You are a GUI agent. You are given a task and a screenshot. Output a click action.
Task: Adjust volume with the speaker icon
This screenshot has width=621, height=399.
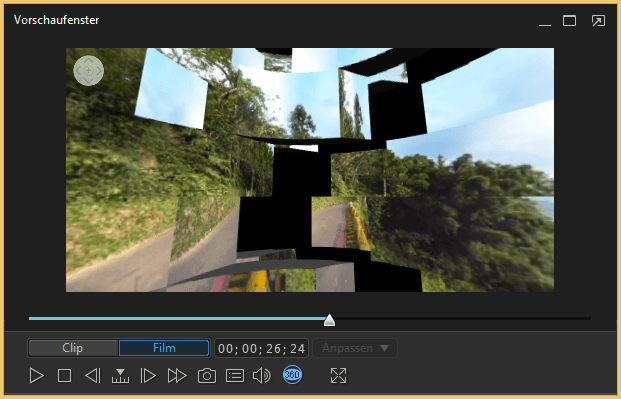point(262,376)
